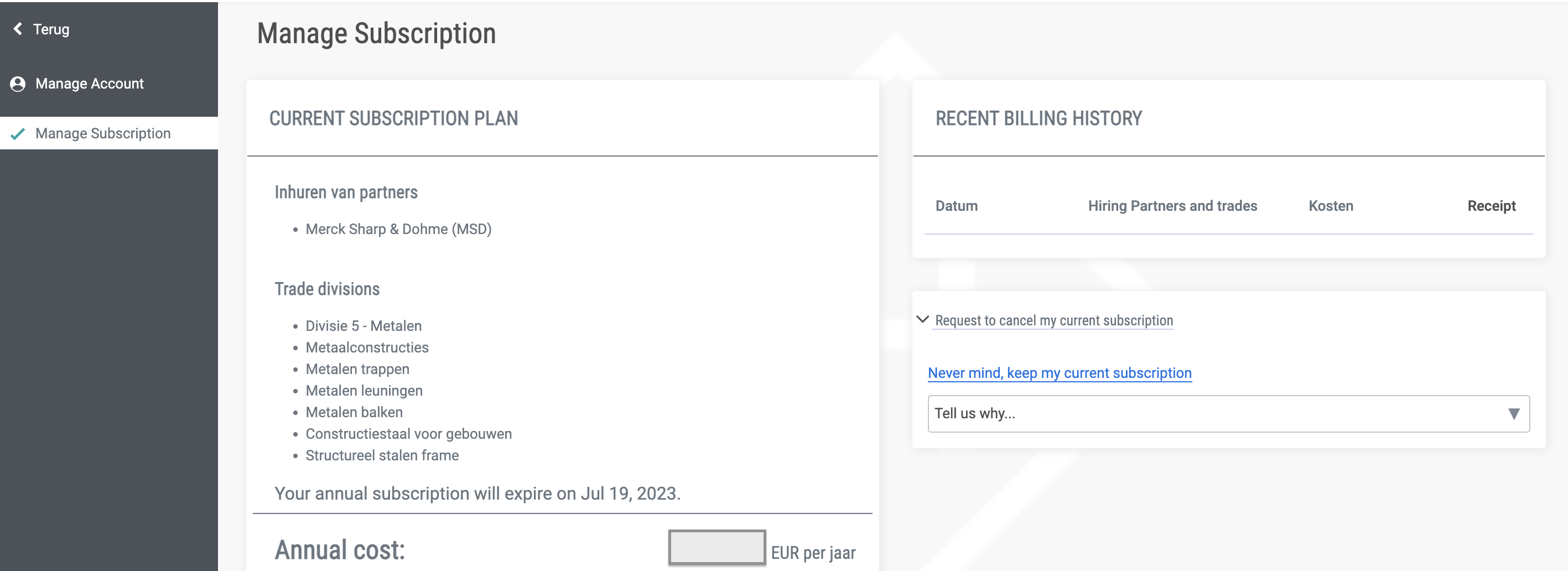The image size is (1568, 571).
Task: Click Recent Billing History heading
Action: pos(1039,119)
